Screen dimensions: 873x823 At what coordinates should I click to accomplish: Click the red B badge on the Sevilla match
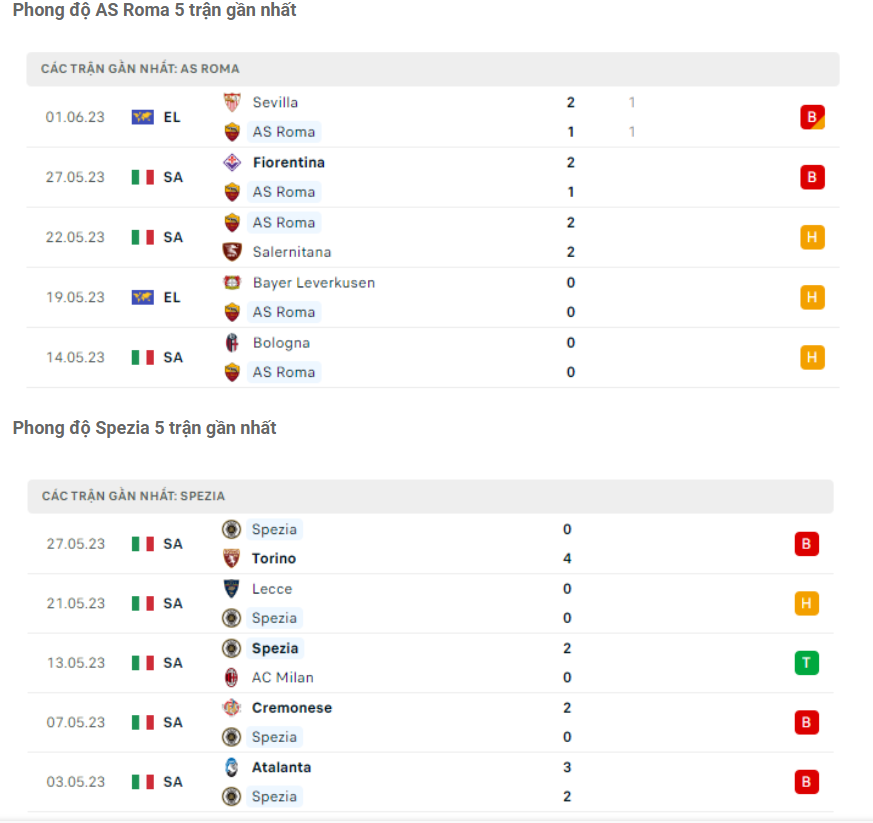coord(812,116)
